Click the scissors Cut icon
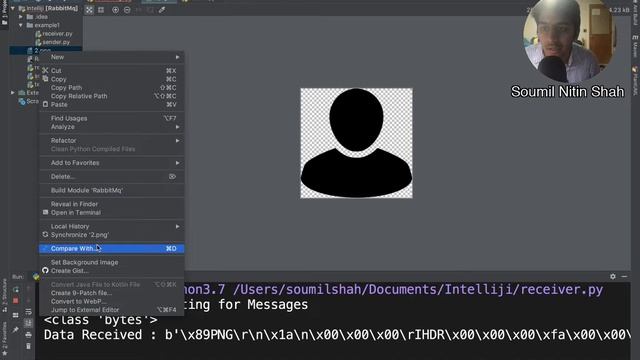 point(45,71)
